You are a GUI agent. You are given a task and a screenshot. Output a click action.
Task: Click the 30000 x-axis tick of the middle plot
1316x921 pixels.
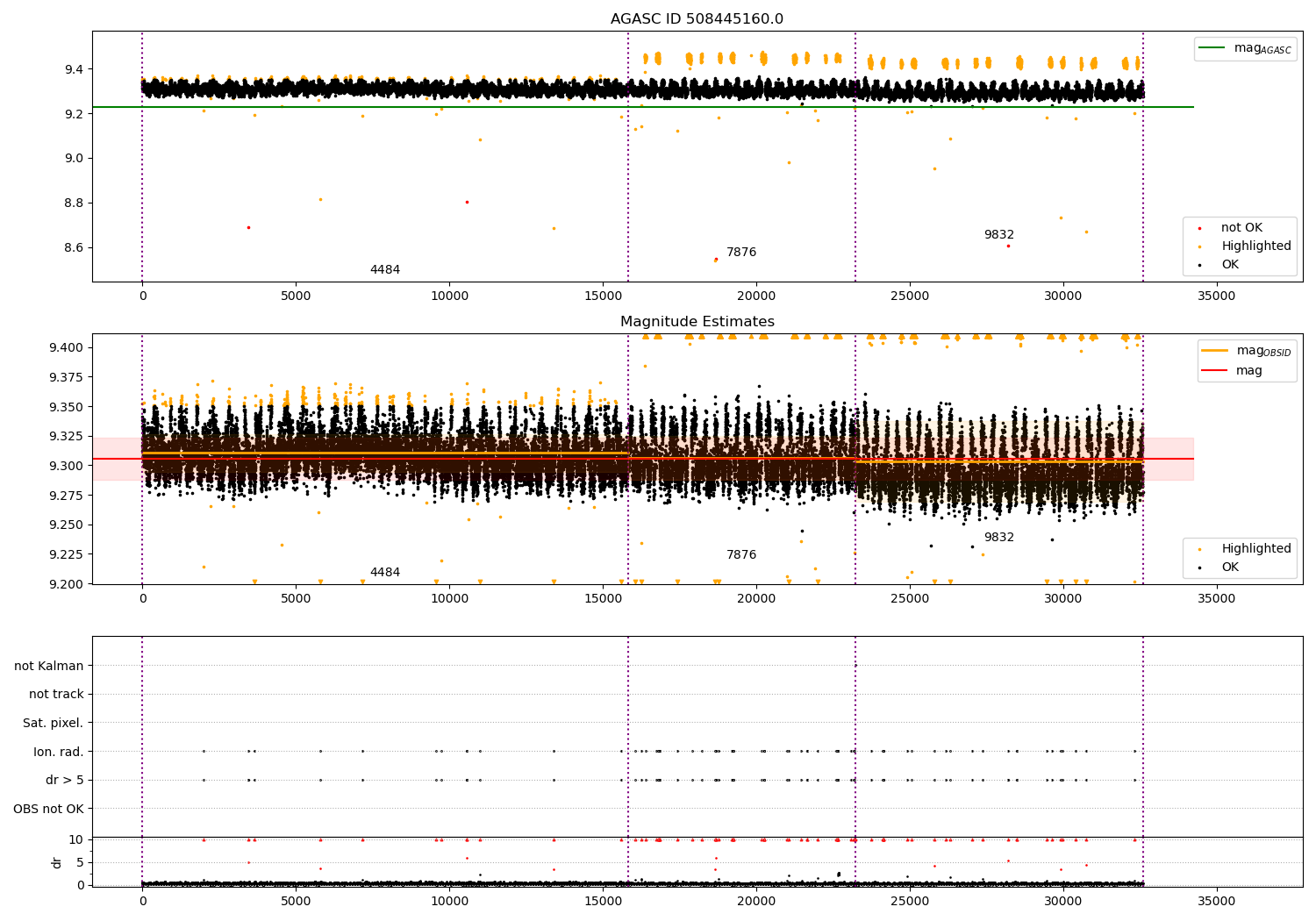coord(1063,599)
